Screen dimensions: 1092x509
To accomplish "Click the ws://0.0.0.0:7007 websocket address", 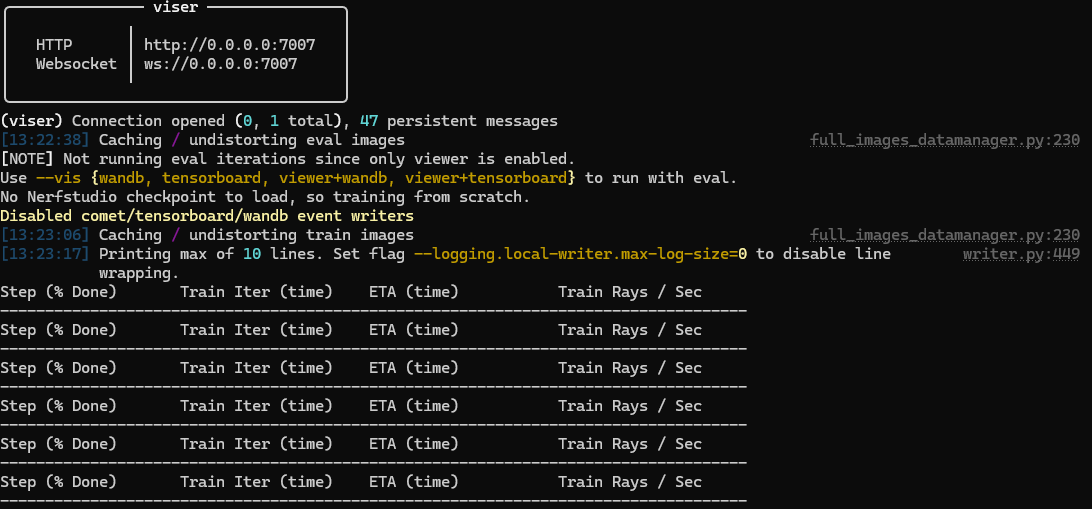I will pyautogui.click(x=220, y=64).
